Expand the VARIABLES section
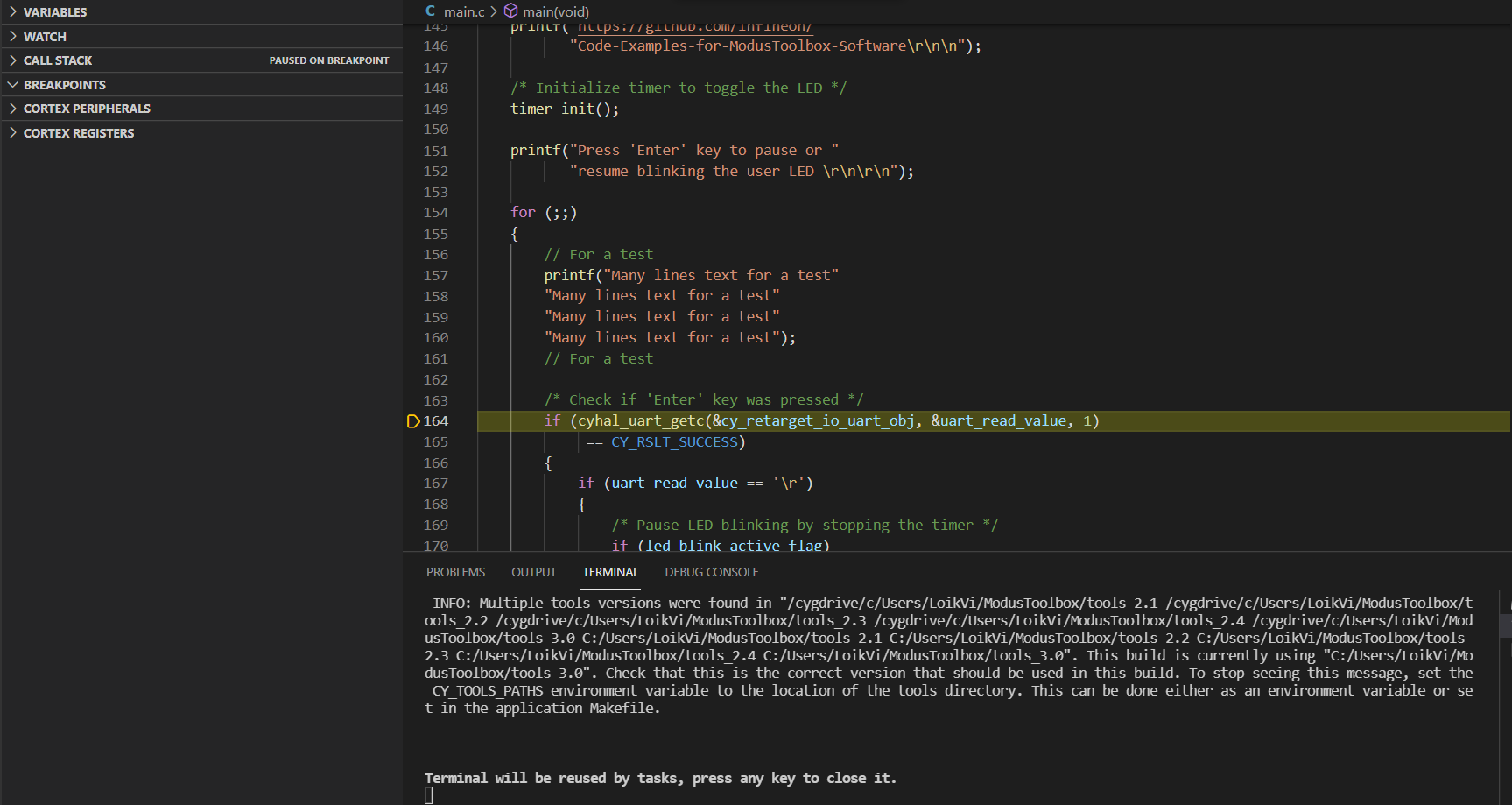This screenshot has height=805, width=1512. 53,11
